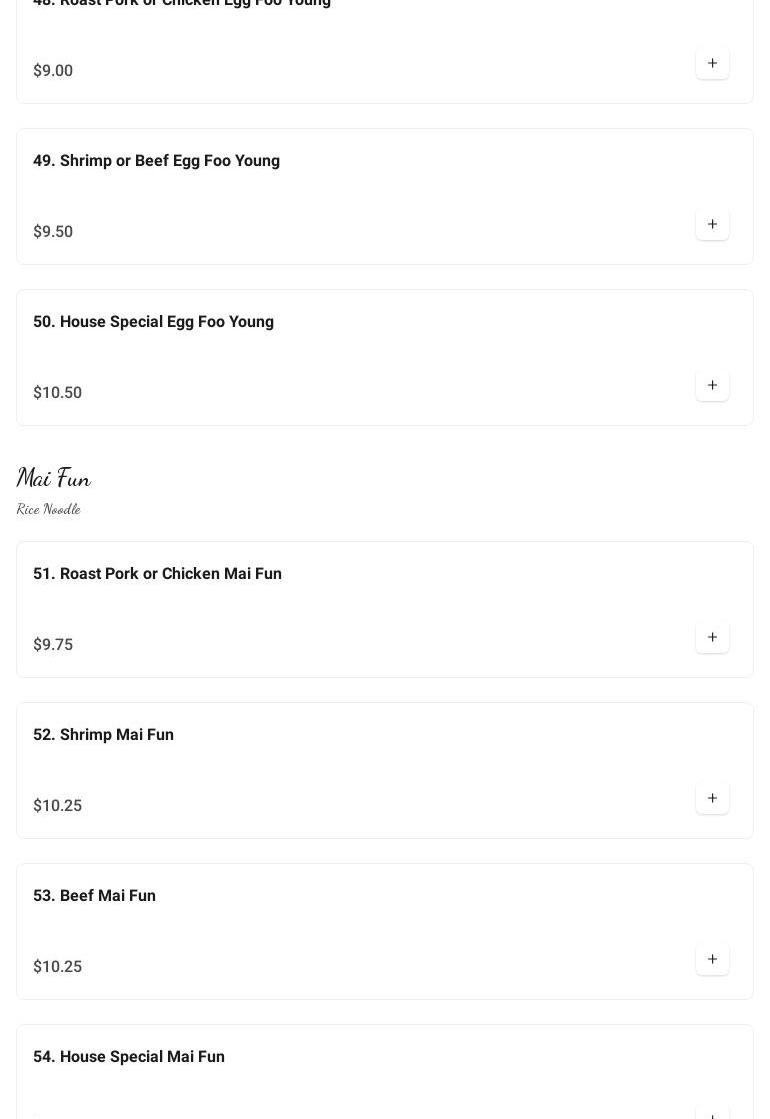This screenshot has height=1119, width=770.
Task: Click plus icon for Beef Mai Fun
Action: click(712, 959)
